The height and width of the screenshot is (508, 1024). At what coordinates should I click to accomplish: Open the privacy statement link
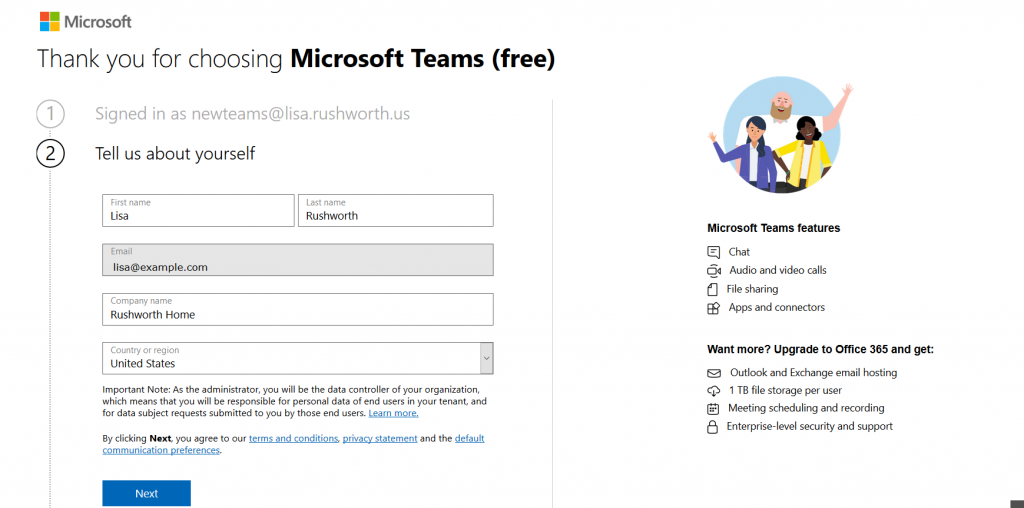(380, 439)
